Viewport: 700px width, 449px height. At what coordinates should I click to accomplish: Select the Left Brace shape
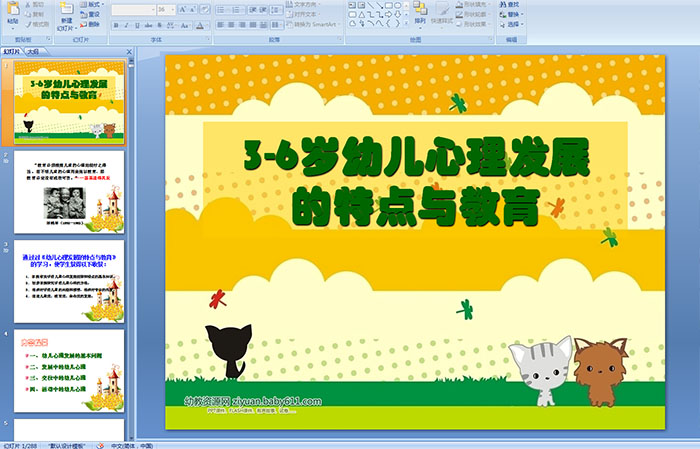(388, 23)
